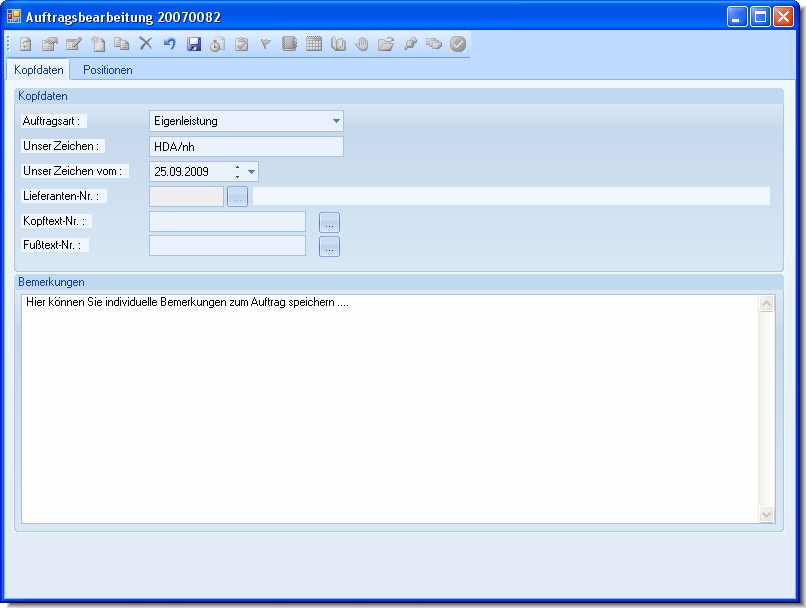Open Kopftext-Nr. lookup ellipsis button
The height and width of the screenshot is (608, 806).
[x=329, y=223]
